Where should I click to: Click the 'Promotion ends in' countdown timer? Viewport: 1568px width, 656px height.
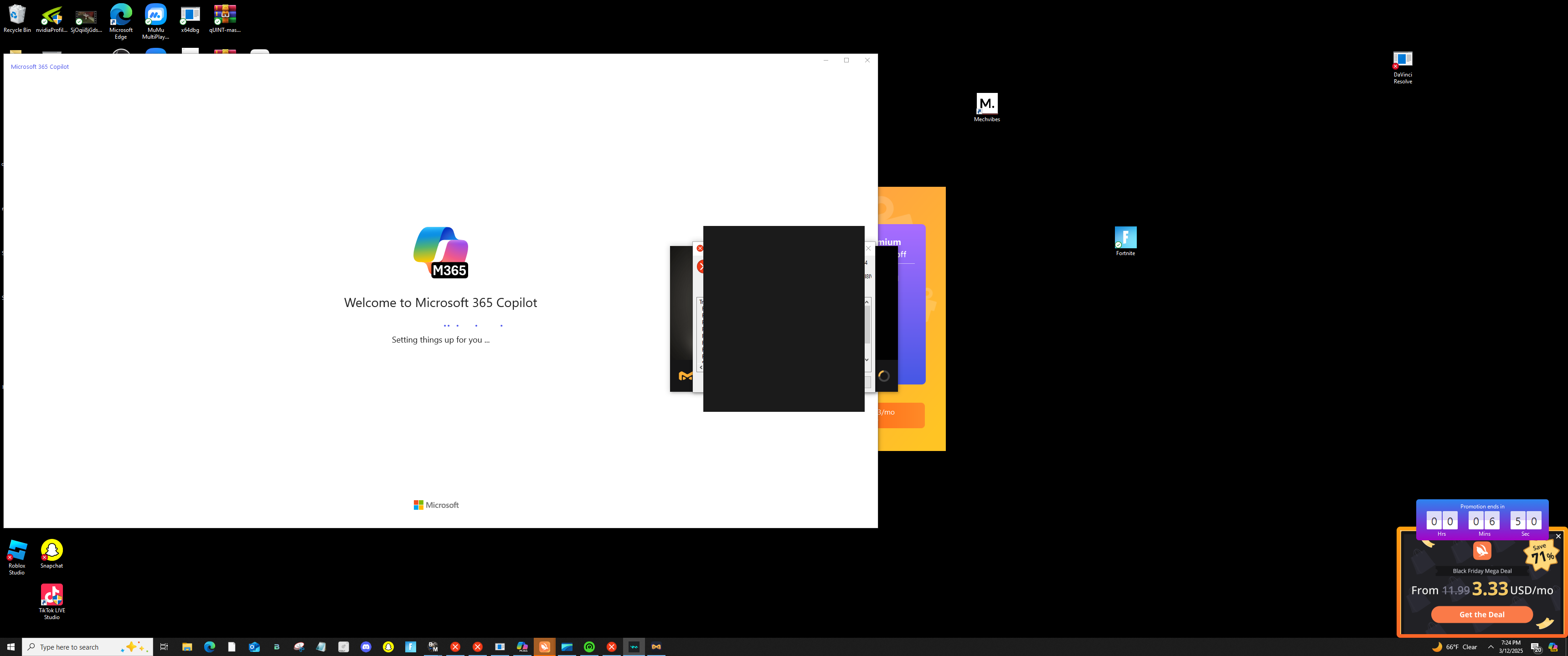[1481, 520]
